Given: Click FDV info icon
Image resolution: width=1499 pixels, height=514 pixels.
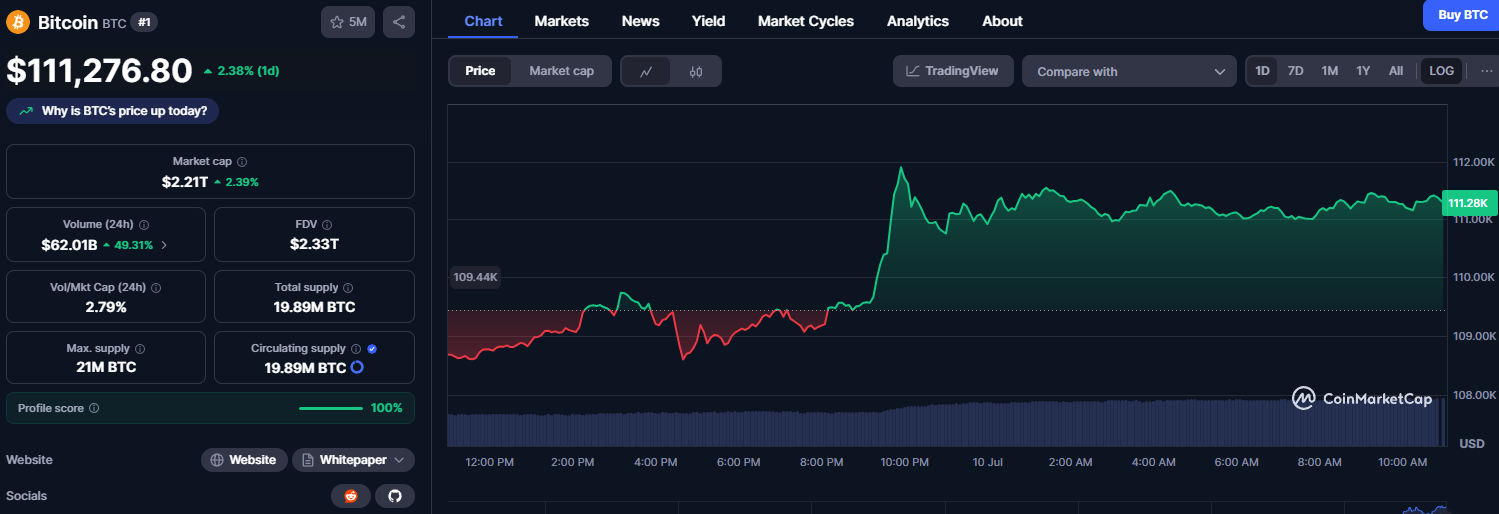Looking at the screenshot, I should (x=327, y=225).
